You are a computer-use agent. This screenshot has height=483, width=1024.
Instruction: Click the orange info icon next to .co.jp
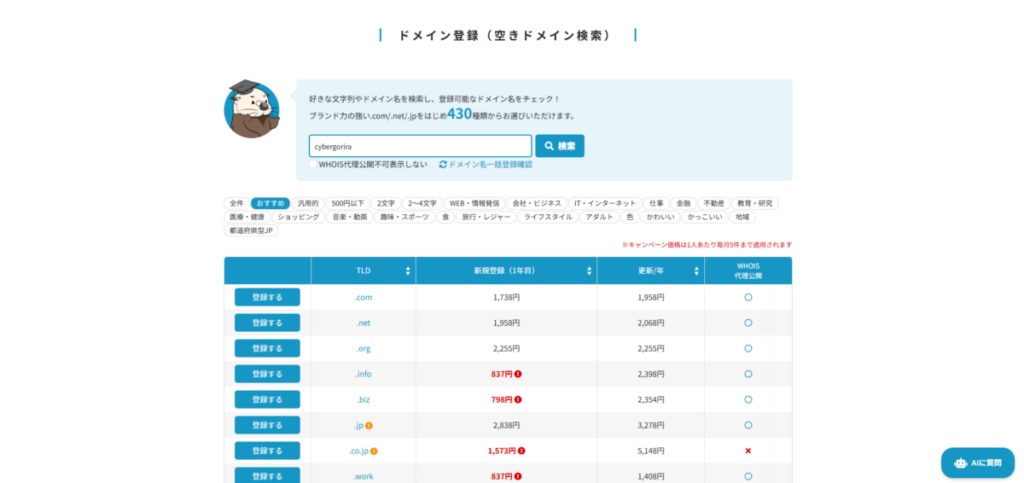coord(374,451)
